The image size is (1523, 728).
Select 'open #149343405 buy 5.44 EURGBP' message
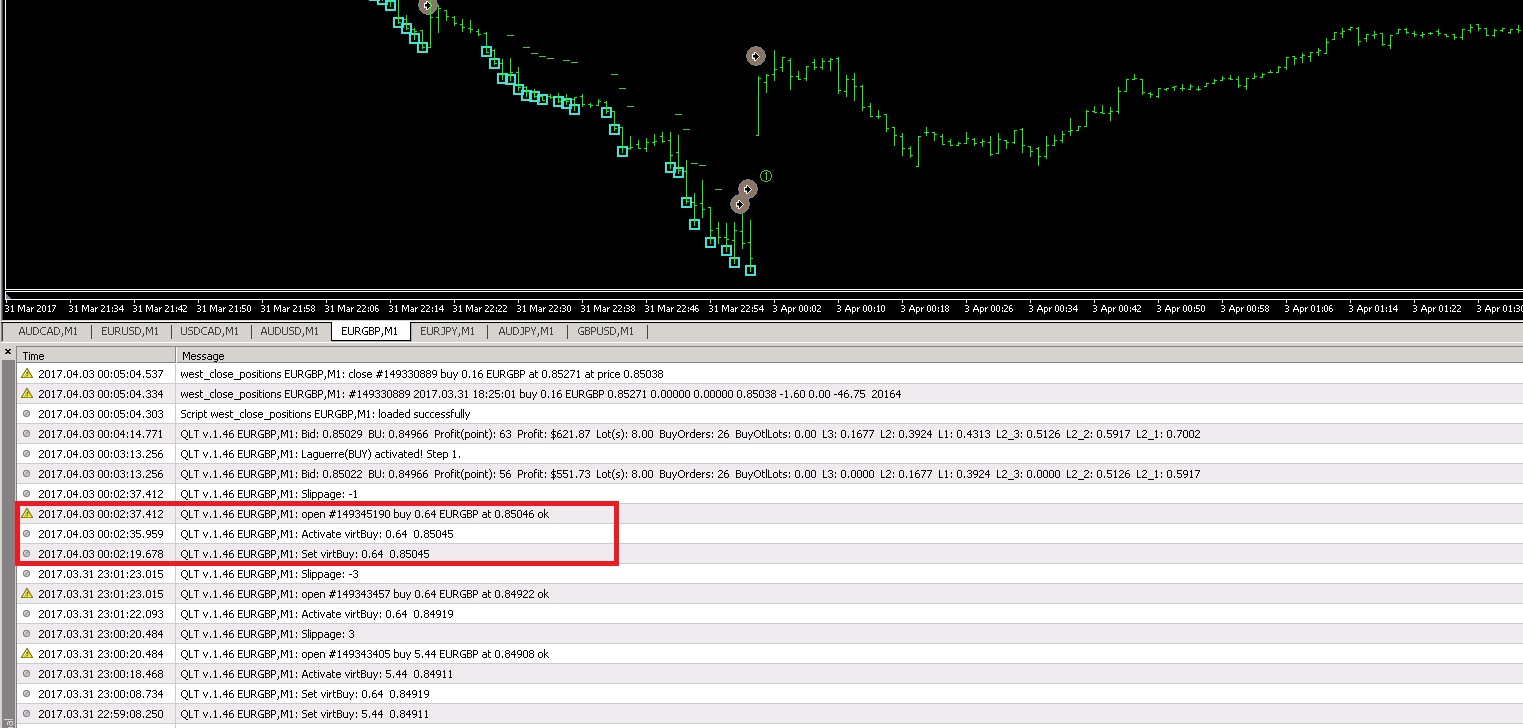364,654
